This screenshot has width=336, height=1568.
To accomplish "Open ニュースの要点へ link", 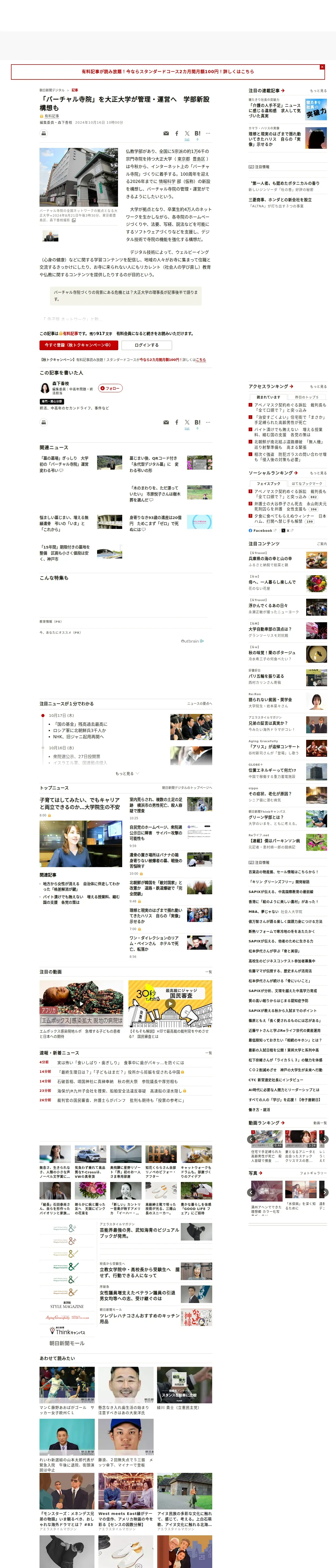I will click(199, 704).
